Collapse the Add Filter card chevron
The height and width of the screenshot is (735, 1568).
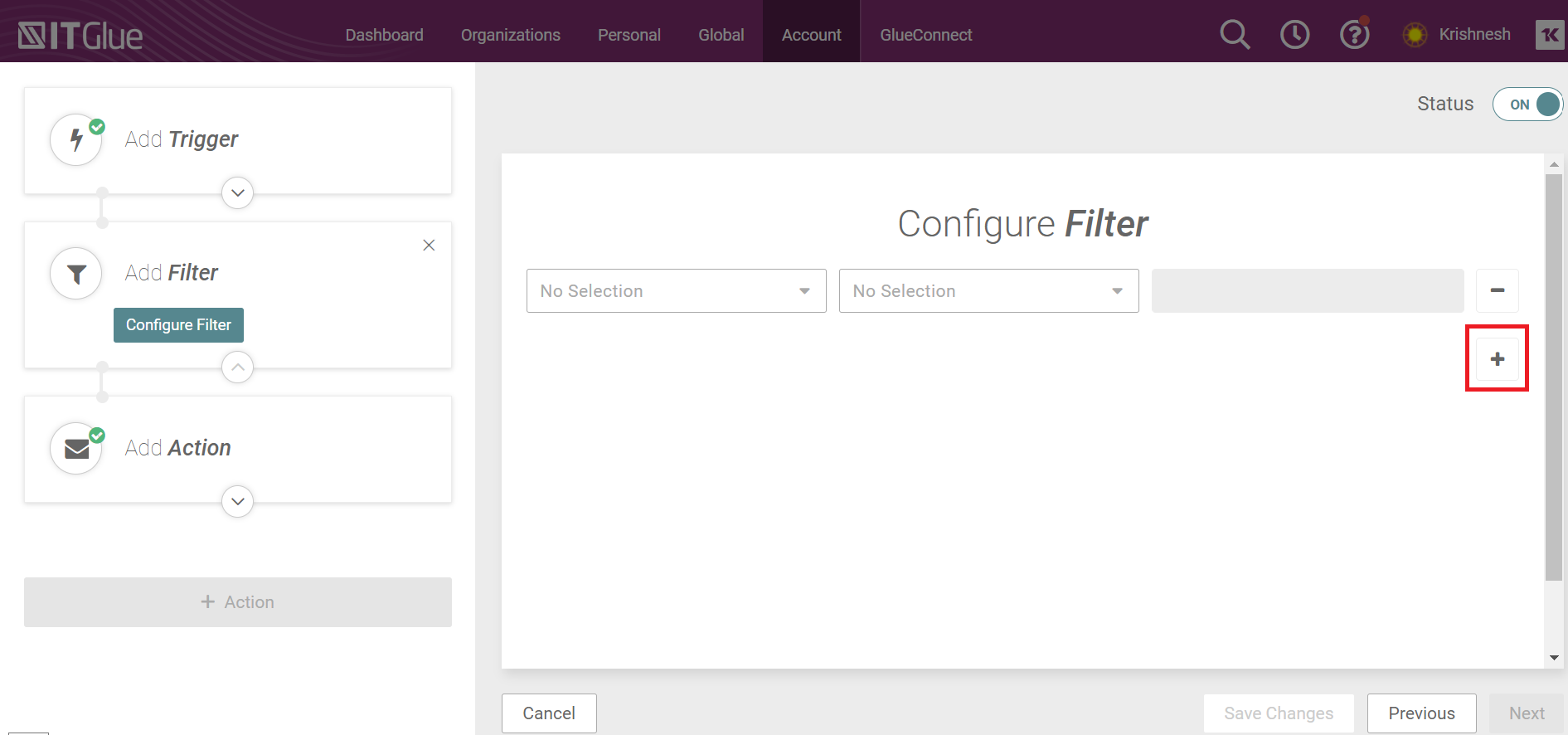238,367
